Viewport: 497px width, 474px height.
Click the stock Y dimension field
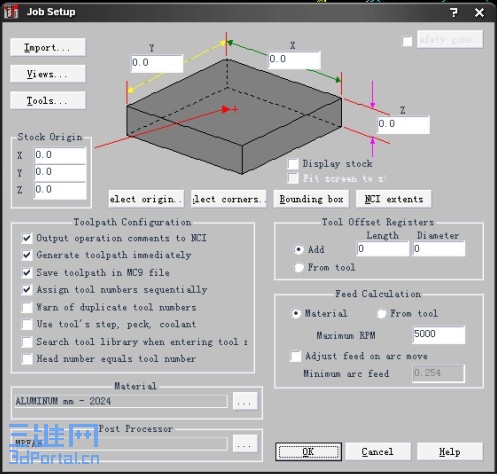click(157, 63)
